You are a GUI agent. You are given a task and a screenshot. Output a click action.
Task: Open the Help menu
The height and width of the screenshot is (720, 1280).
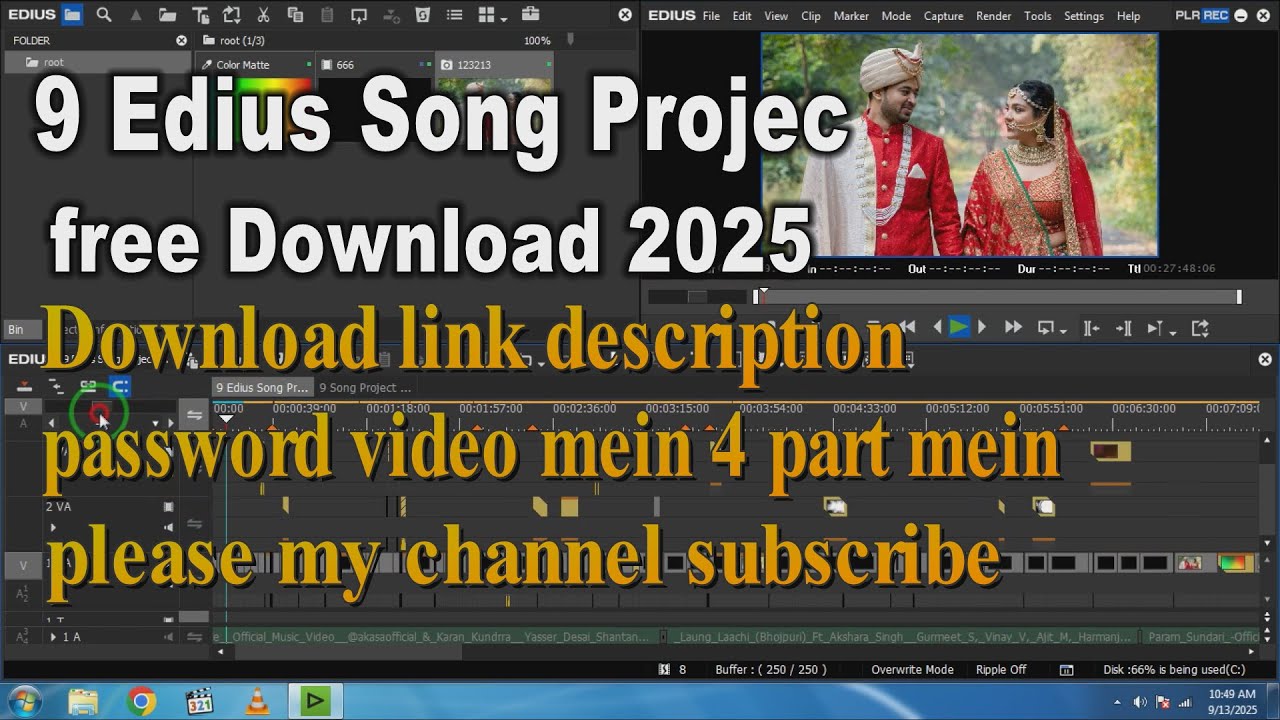[1128, 16]
